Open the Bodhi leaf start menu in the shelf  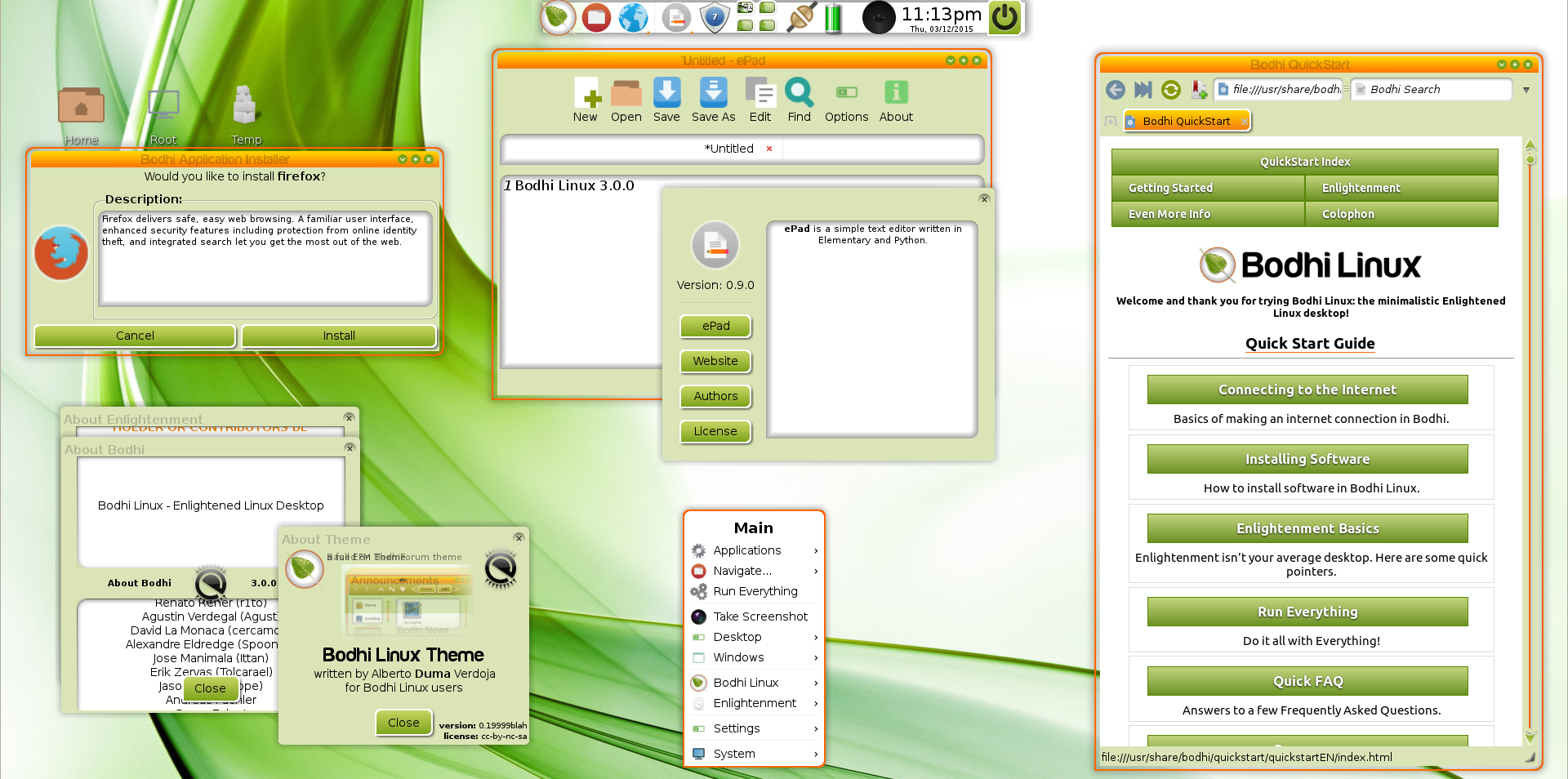point(558,17)
